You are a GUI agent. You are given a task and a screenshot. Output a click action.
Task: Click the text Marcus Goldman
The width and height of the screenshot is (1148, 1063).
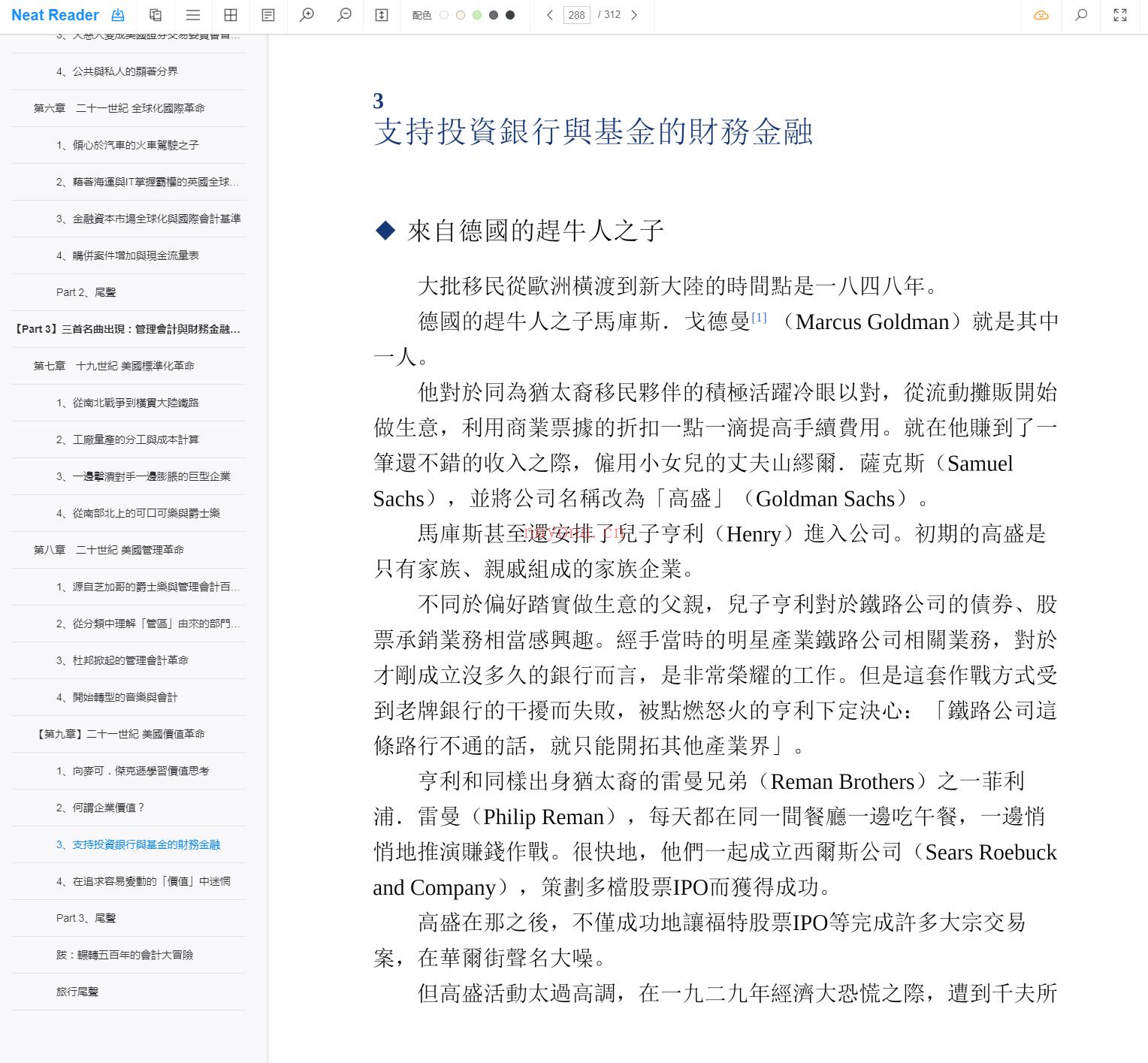[x=872, y=322]
